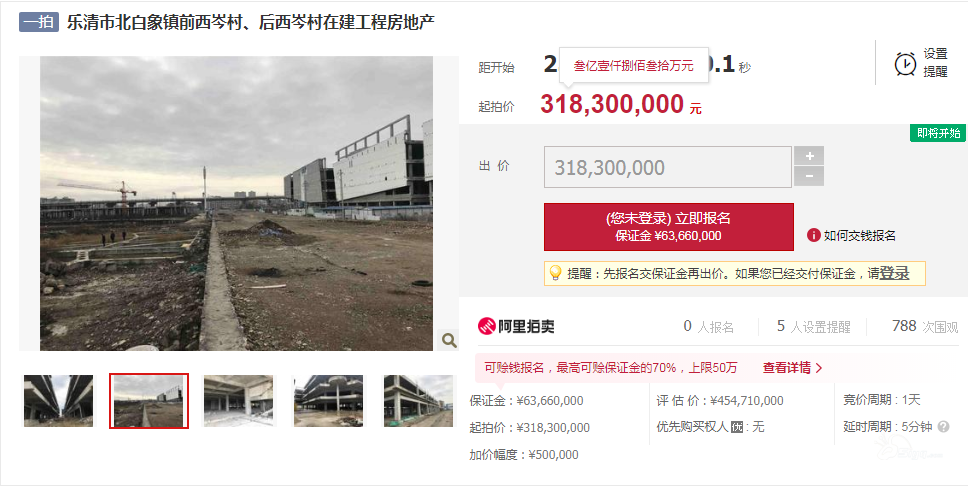Click the info icon beside 如何交钱报名

click(813, 235)
